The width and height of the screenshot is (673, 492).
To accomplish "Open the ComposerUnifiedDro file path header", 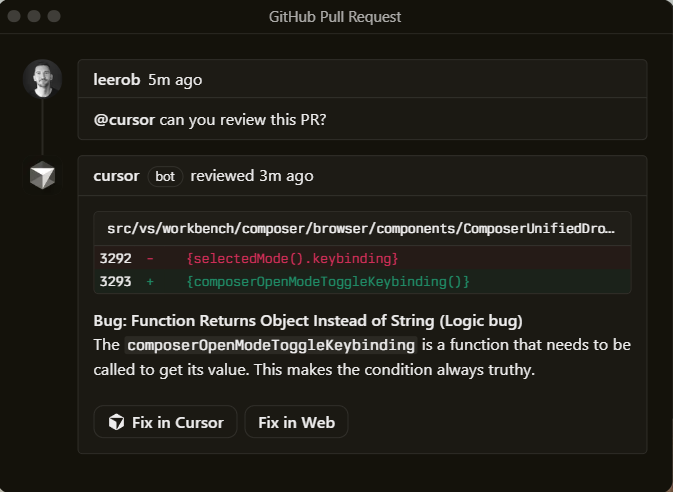I will [x=361, y=229].
